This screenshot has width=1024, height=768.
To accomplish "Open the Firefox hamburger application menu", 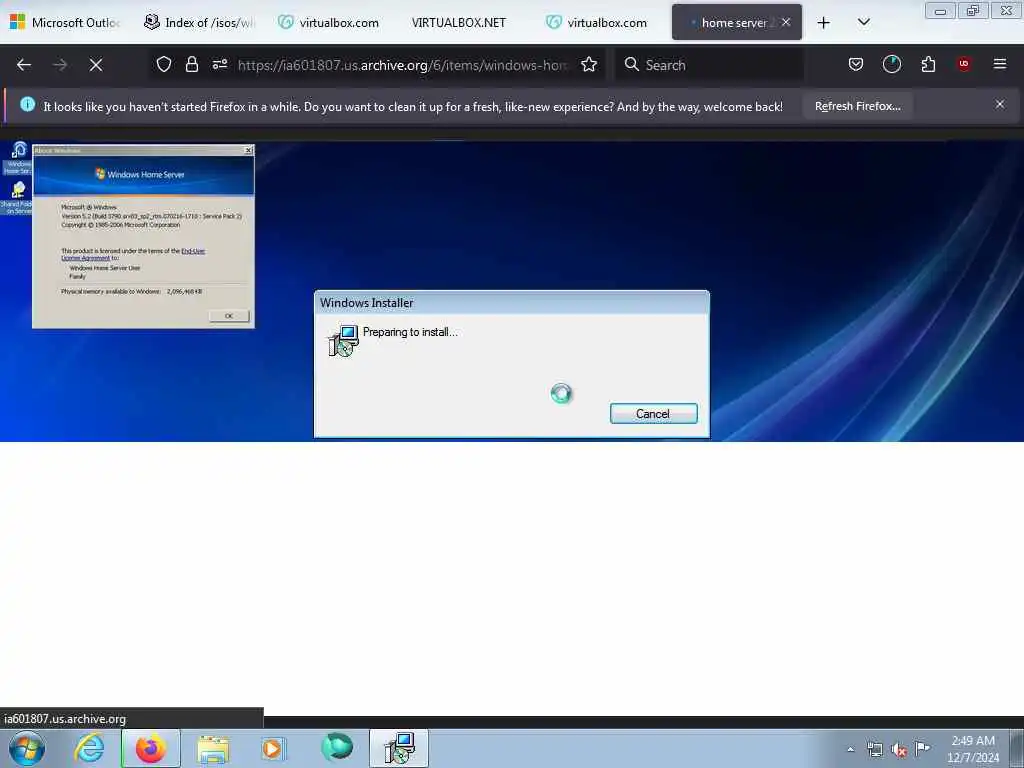I will (x=1000, y=64).
